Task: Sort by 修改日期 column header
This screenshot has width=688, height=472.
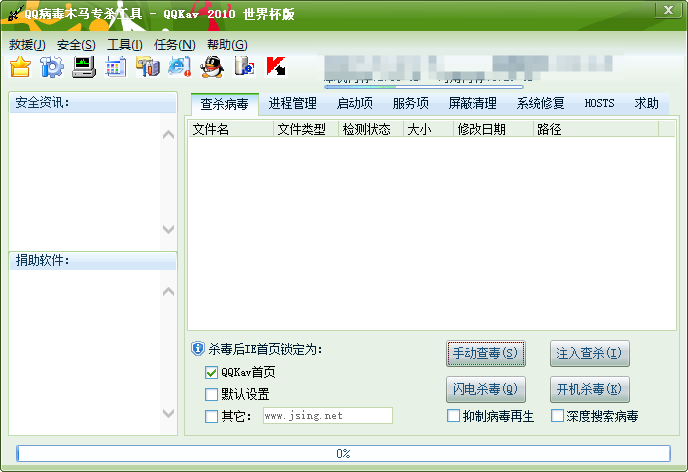Action: (494, 129)
